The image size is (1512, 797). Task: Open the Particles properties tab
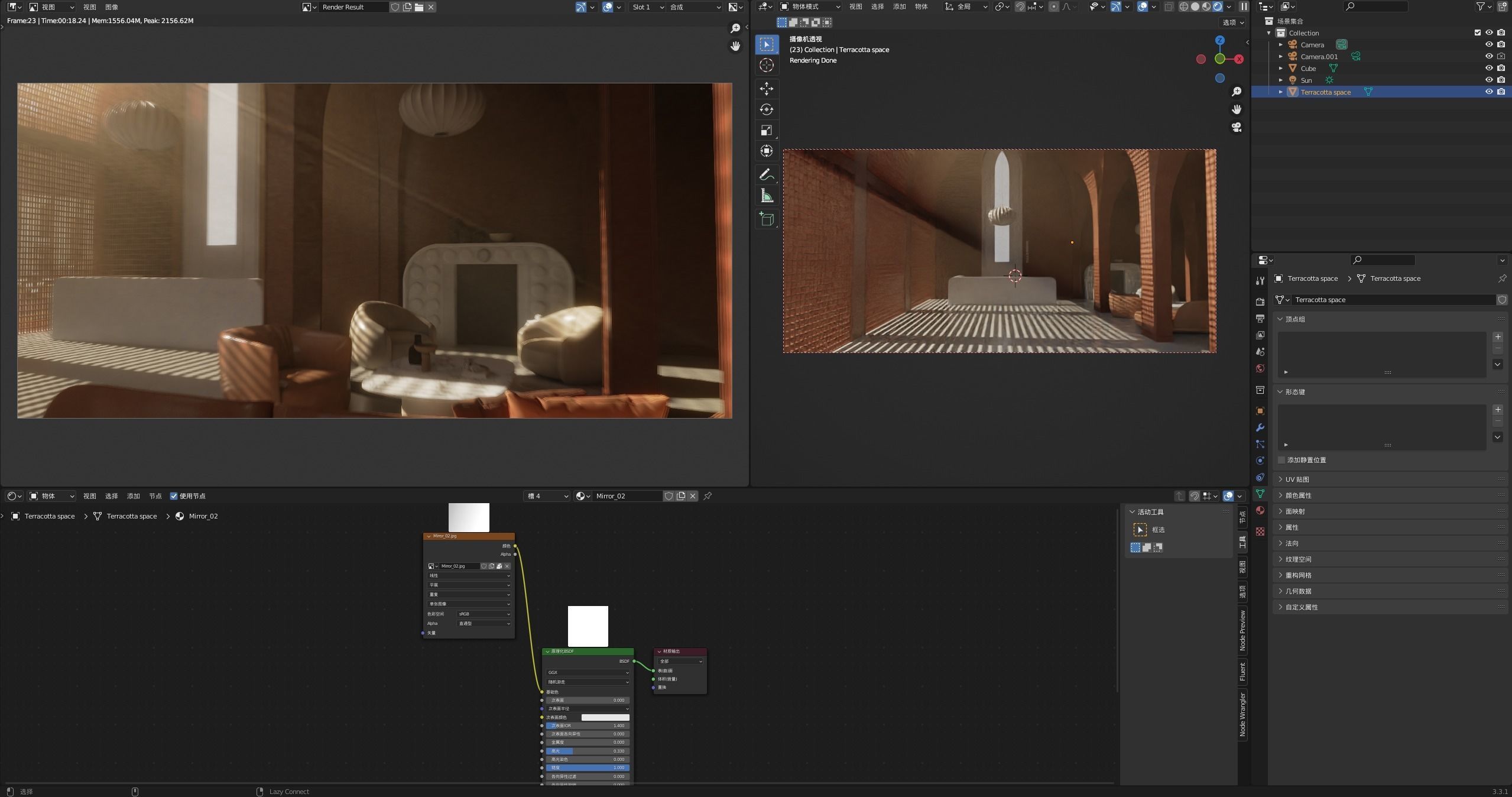[1260, 444]
